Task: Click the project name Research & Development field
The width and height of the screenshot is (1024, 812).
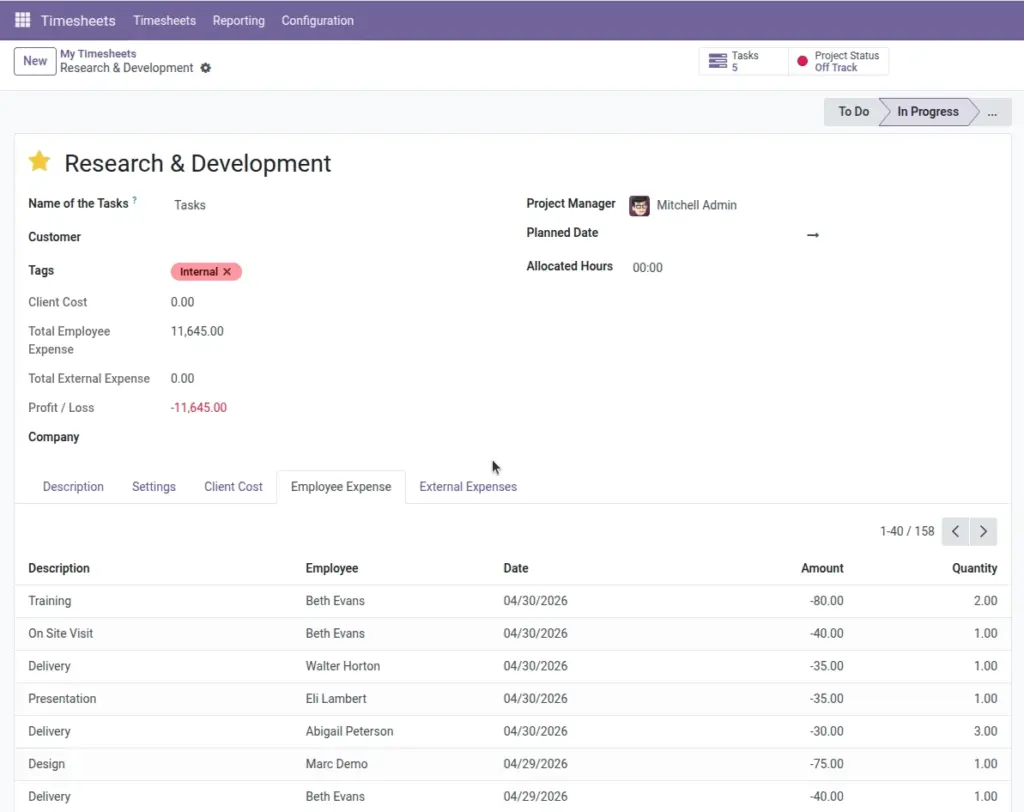Action: coord(197,163)
